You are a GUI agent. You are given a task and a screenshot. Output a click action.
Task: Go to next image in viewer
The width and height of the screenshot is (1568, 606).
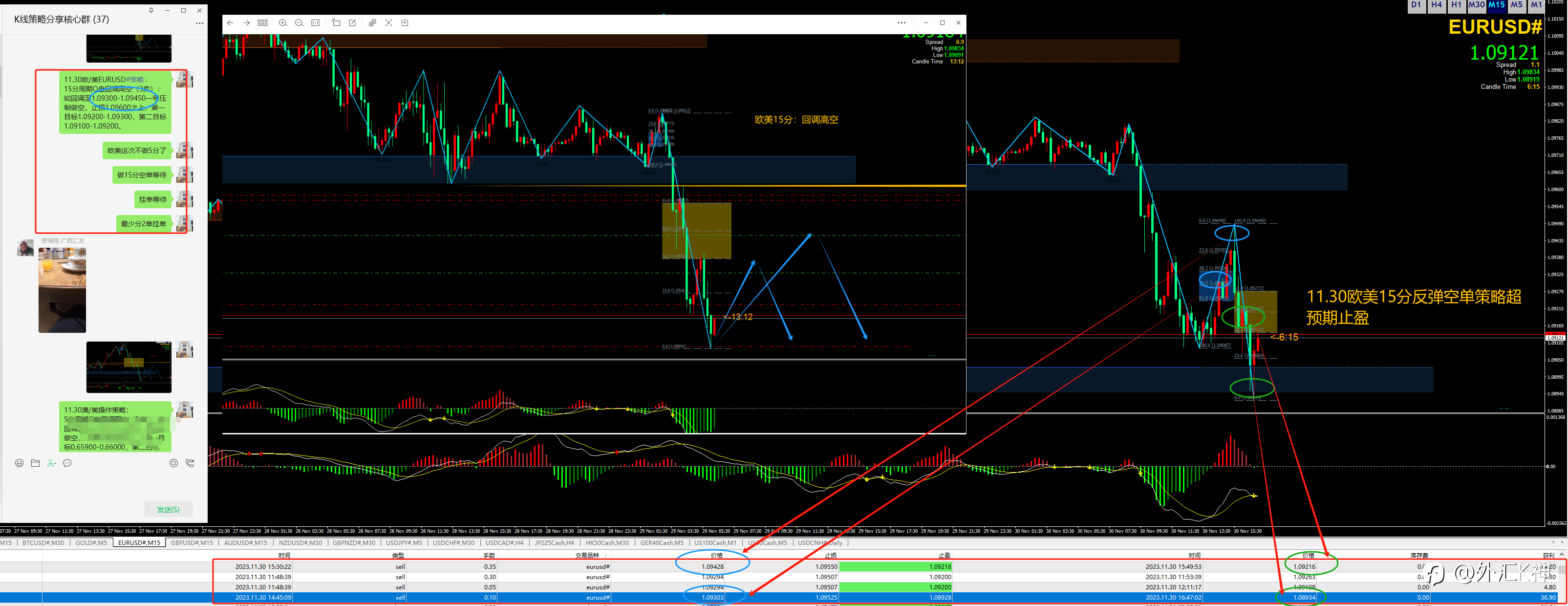coord(247,23)
